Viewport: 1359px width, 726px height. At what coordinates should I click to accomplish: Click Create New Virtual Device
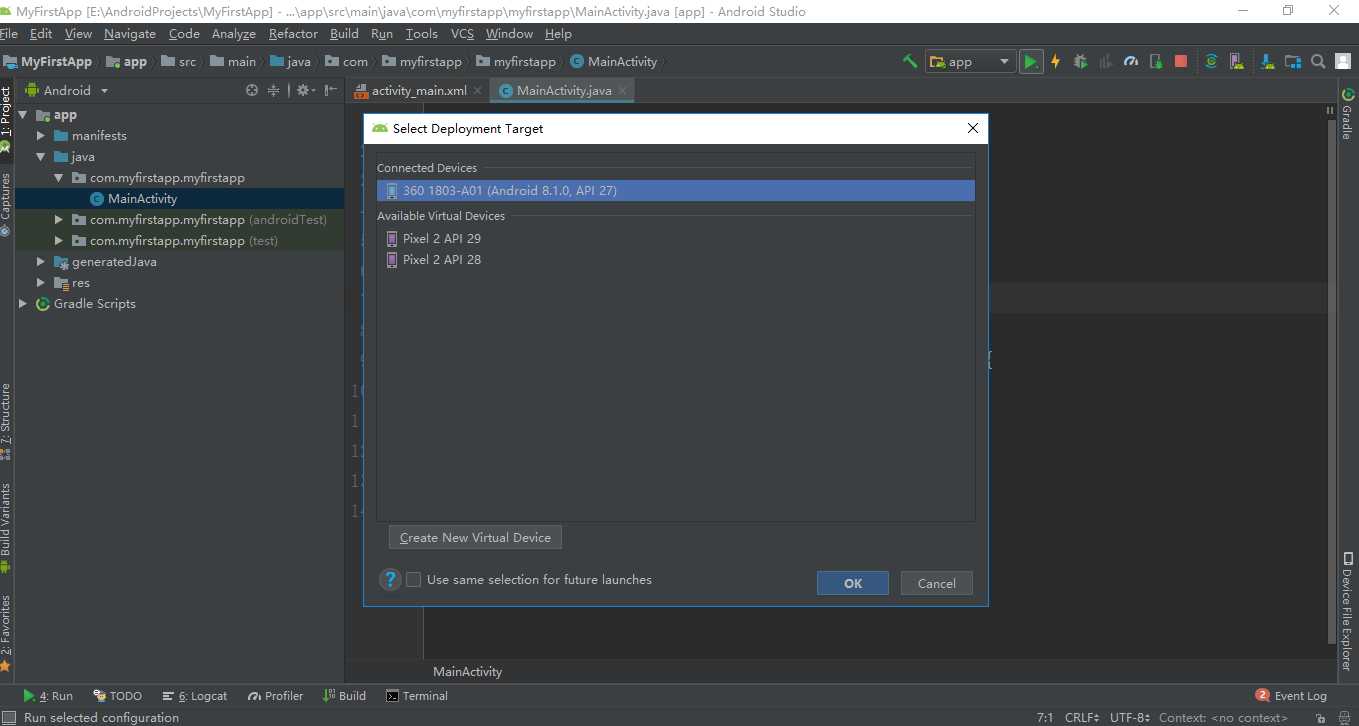point(475,537)
